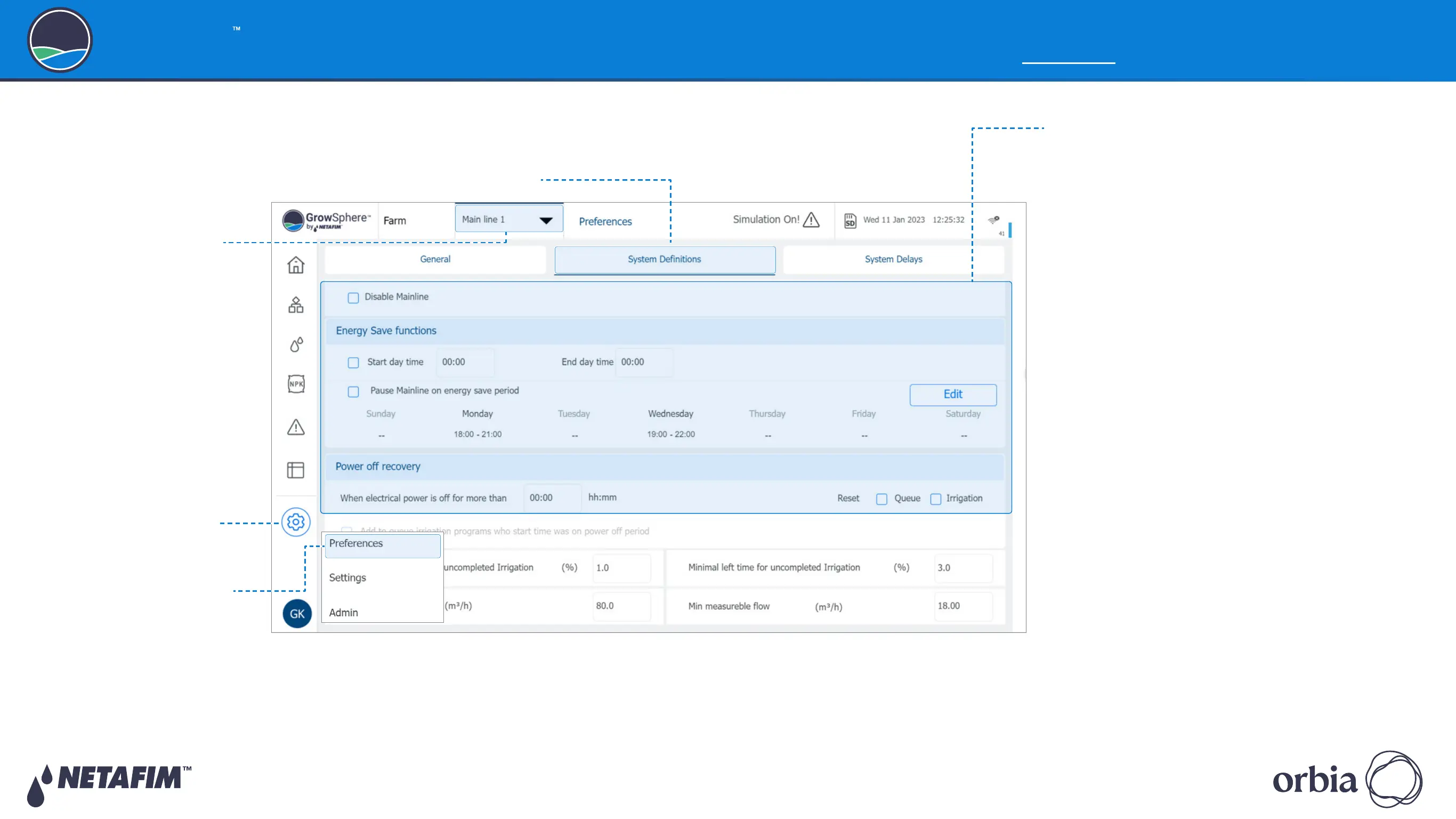
Task: Switch to the General tab
Action: 435,259
